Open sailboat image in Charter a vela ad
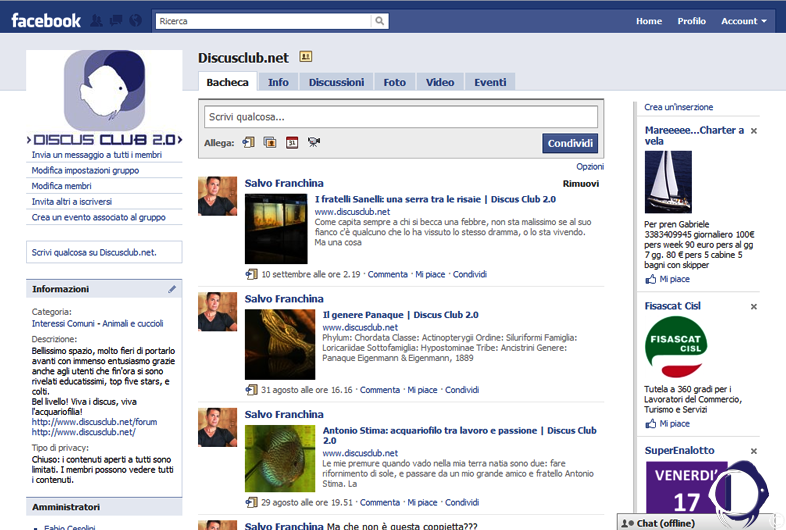Image resolution: width=786 pixels, height=530 pixels. tap(668, 182)
